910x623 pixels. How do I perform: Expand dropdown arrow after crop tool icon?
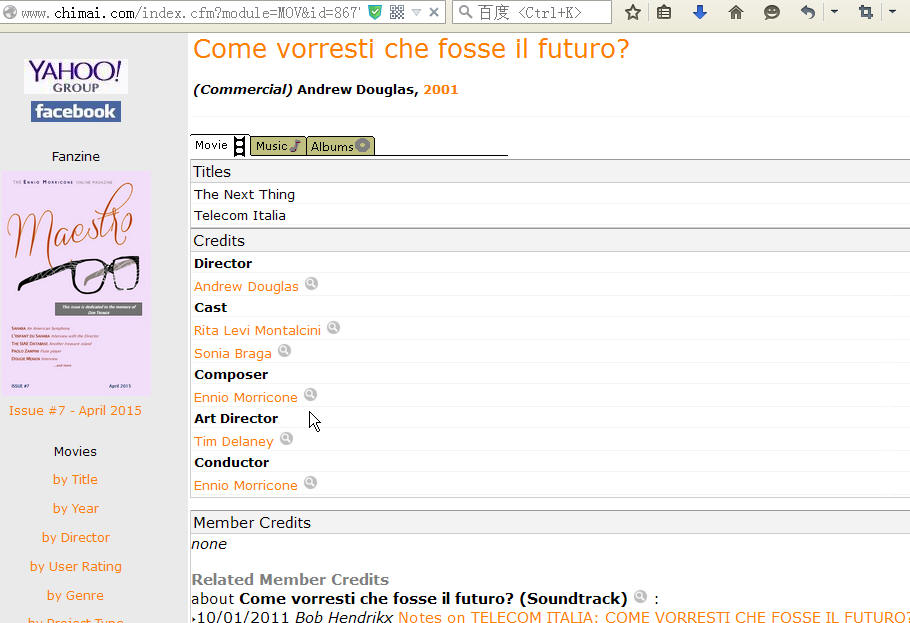892,12
